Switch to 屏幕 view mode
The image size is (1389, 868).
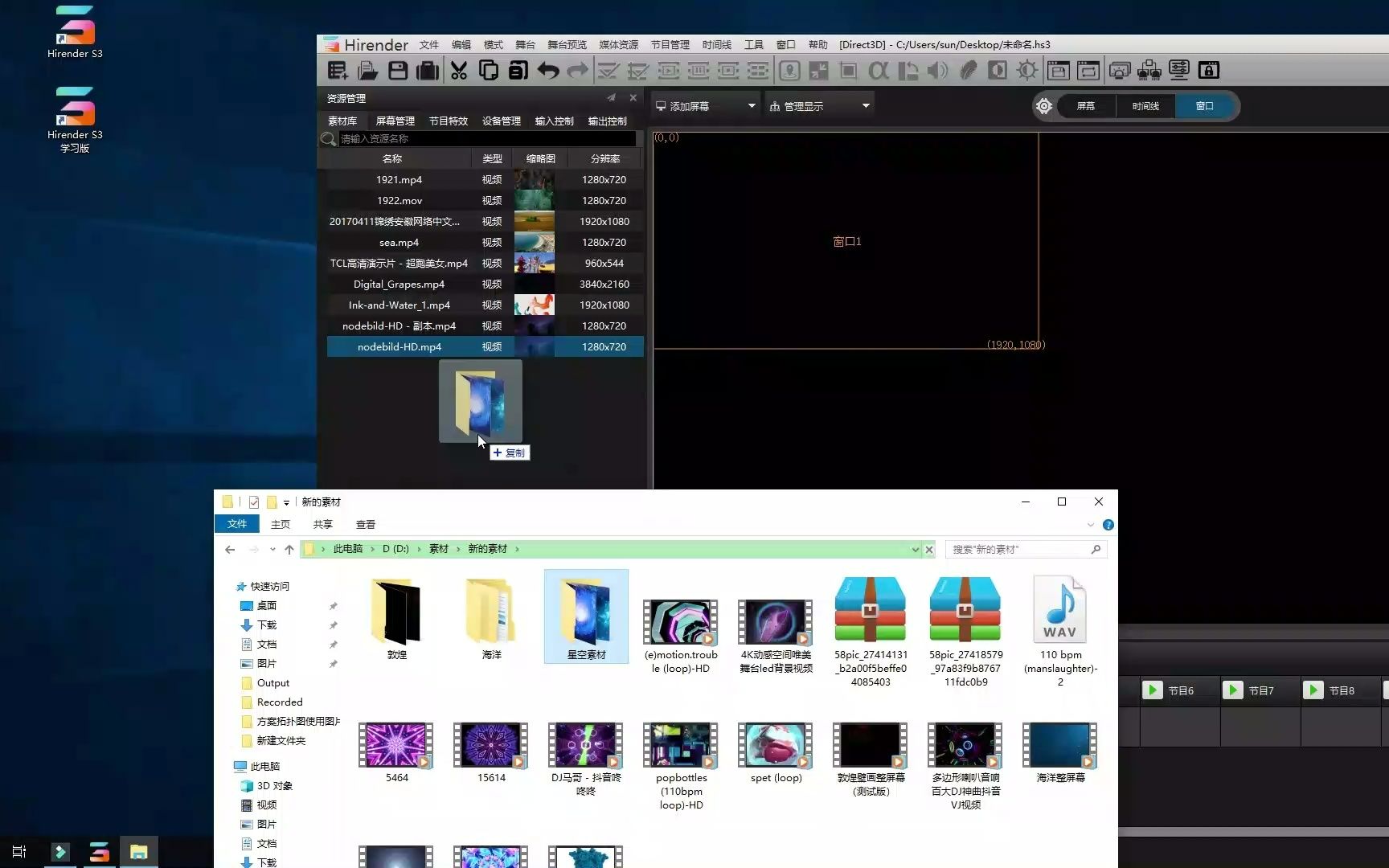coord(1086,106)
